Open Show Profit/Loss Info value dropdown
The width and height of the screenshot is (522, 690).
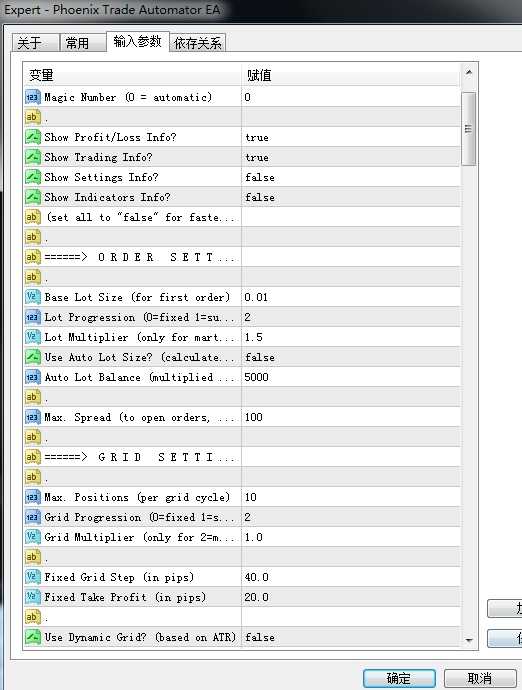coord(351,137)
